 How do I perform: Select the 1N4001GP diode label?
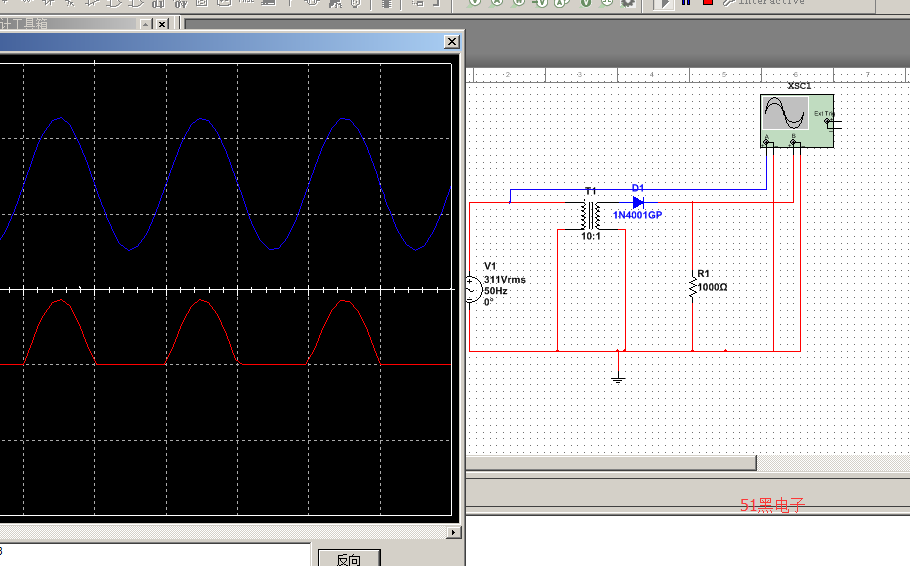pos(637,215)
